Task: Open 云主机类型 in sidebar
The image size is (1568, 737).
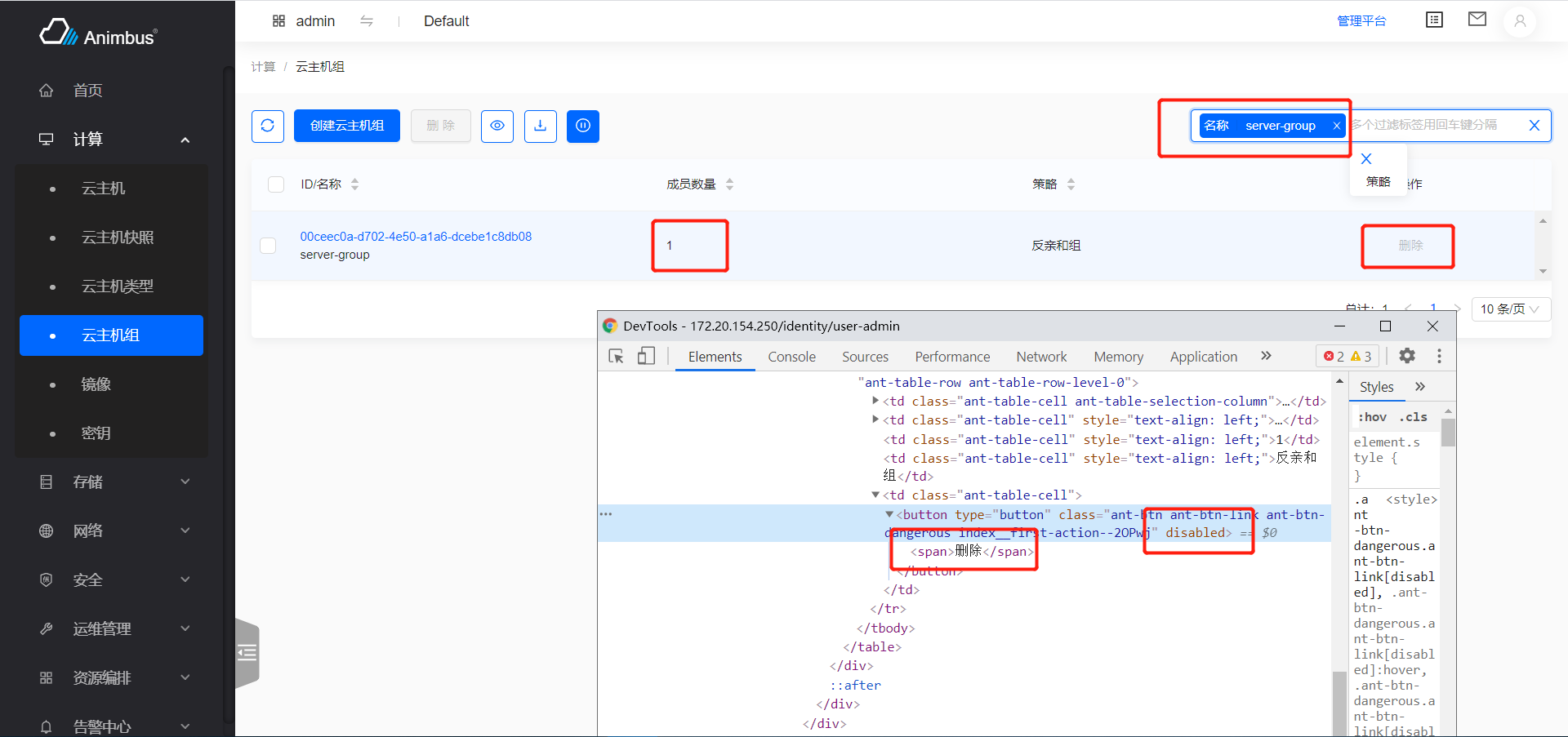Action: (118, 286)
